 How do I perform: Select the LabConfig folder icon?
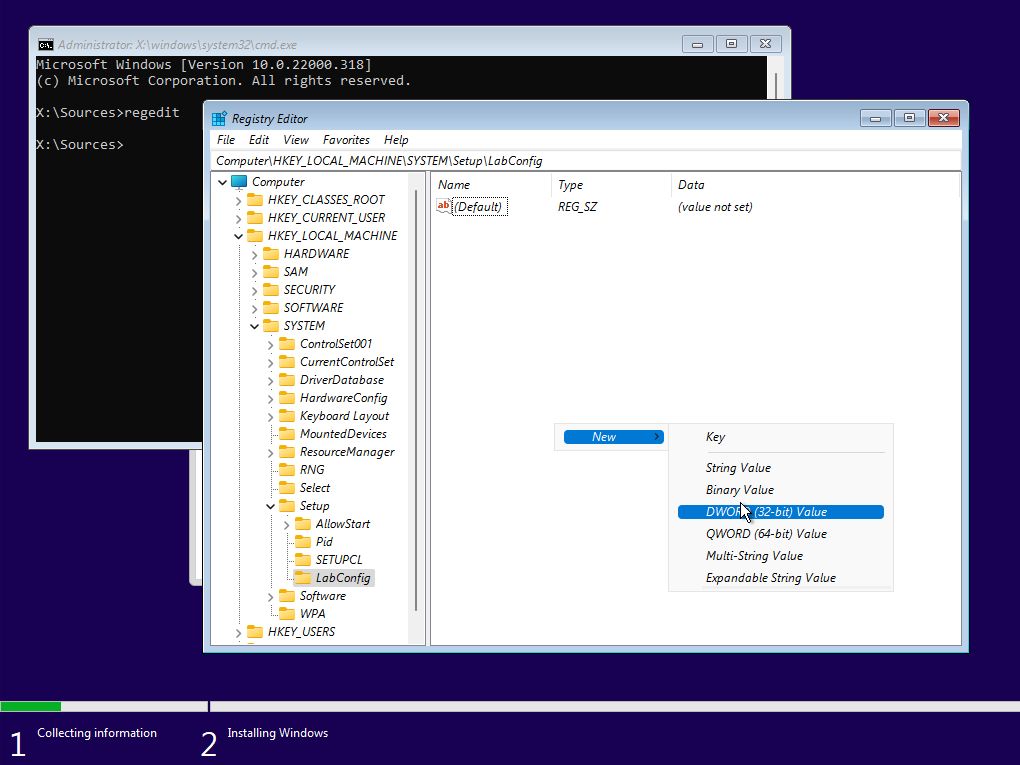[x=303, y=578]
